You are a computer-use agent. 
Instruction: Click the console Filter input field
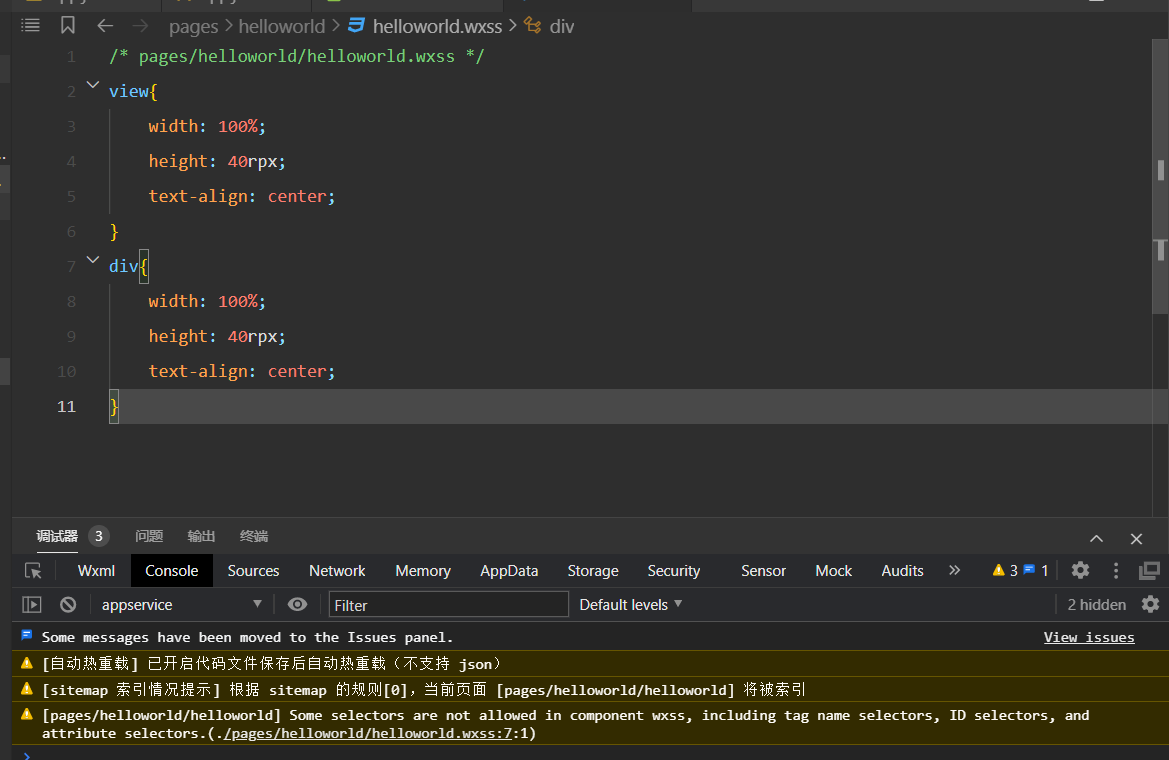pos(448,604)
